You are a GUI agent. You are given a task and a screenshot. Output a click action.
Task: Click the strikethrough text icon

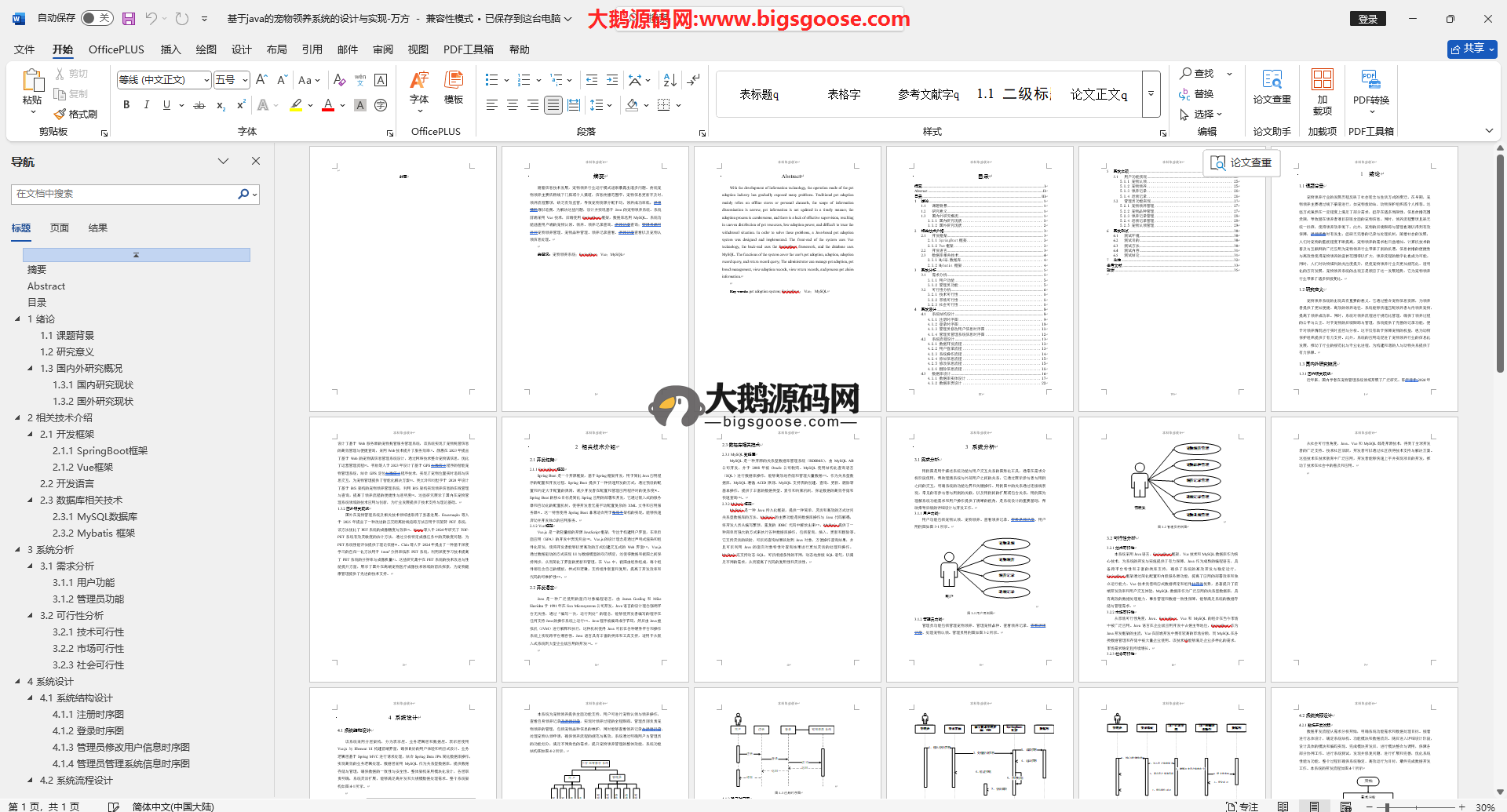(x=199, y=105)
